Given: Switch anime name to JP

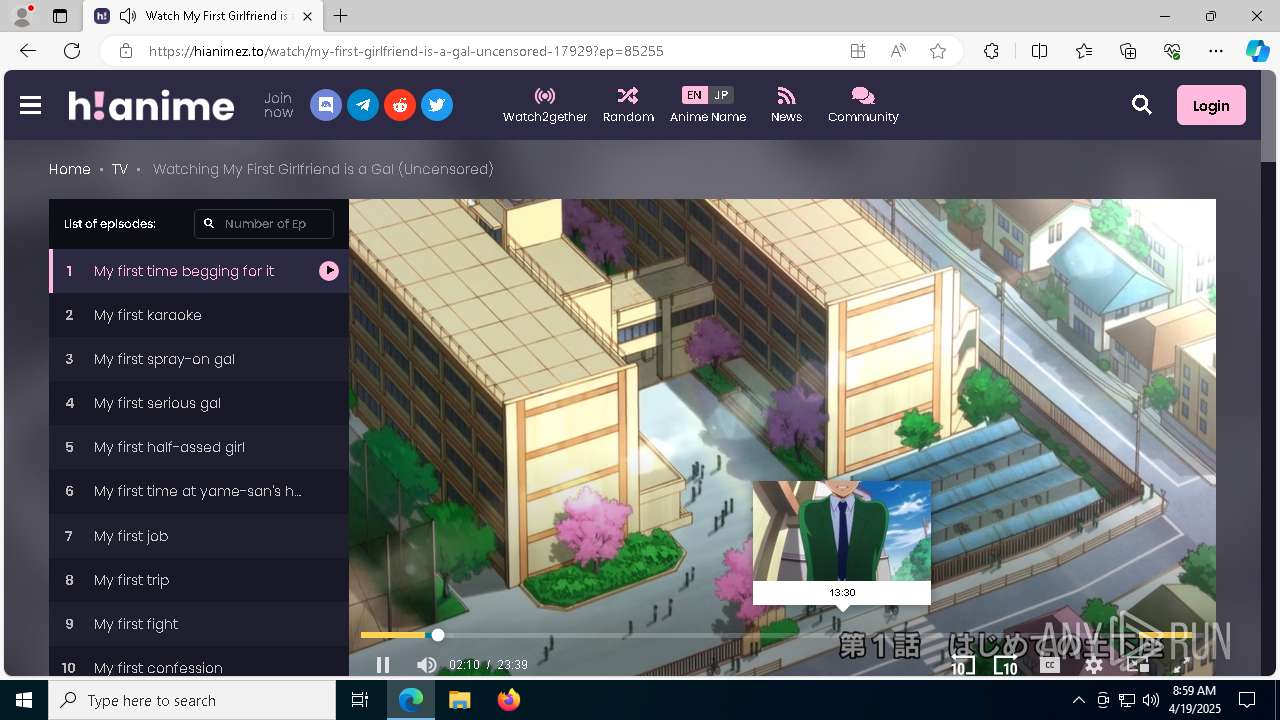Looking at the screenshot, I should [x=721, y=95].
